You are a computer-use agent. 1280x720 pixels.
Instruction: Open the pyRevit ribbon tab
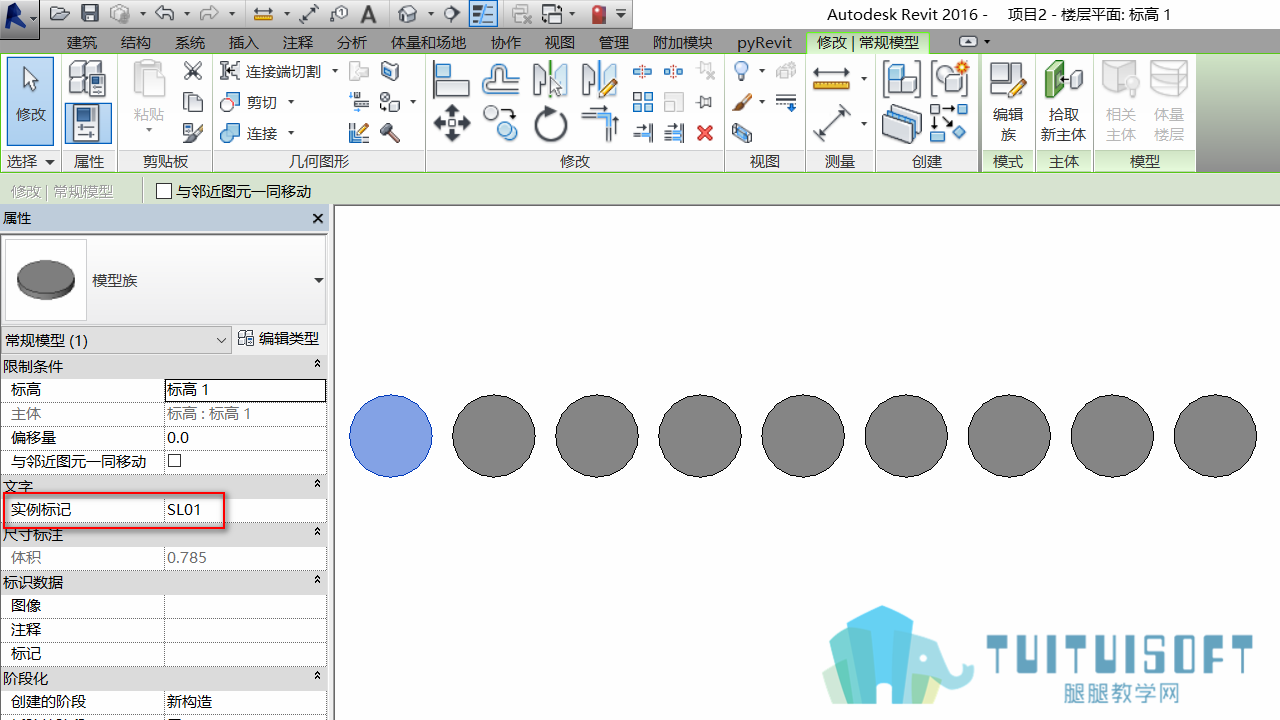[x=765, y=42]
